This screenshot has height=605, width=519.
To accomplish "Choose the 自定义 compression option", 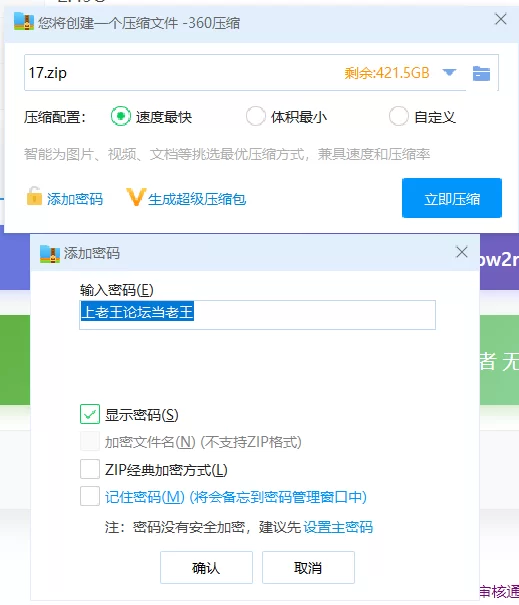I will tap(399, 116).
